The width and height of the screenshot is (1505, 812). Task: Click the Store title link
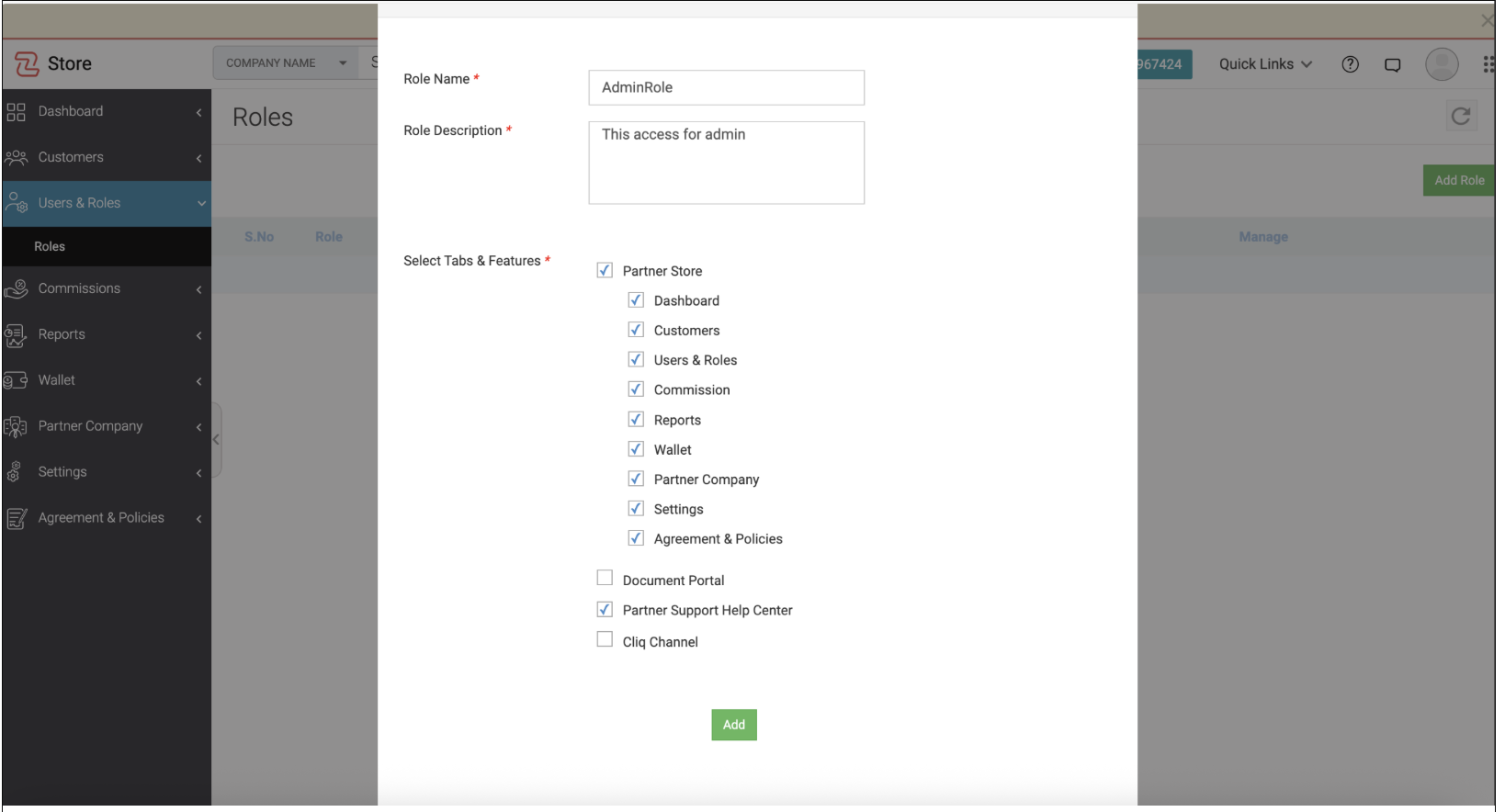(70, 64)
